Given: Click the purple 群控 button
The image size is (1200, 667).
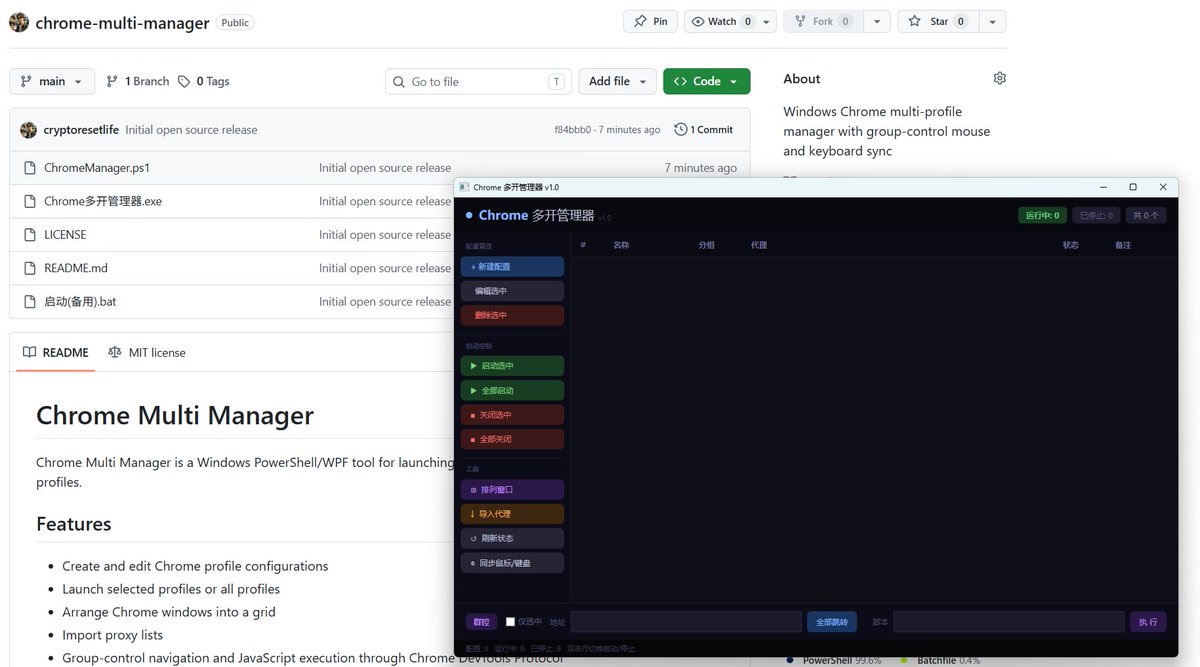Looking at the screenshot, I should point(481,622).
